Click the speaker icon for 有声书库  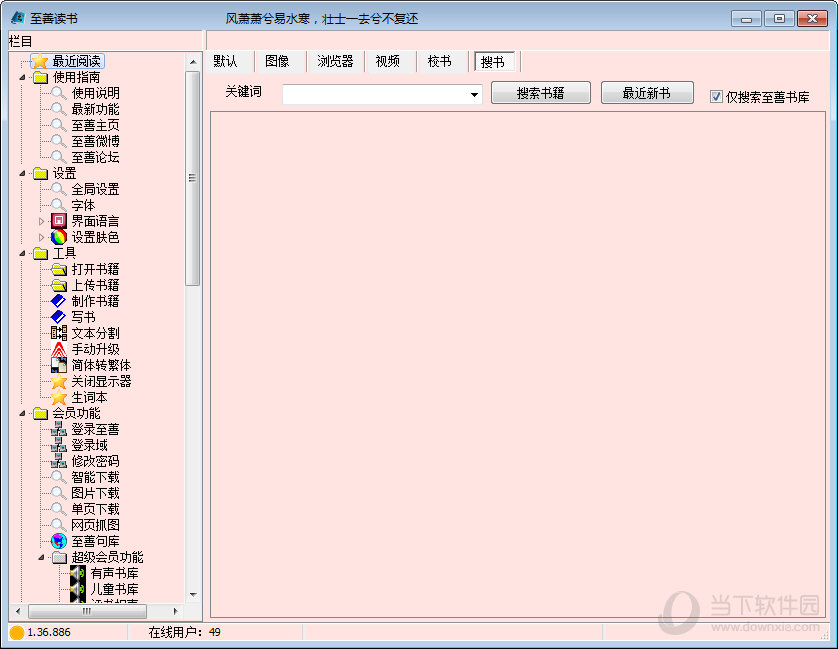click(x=78, y=573)
